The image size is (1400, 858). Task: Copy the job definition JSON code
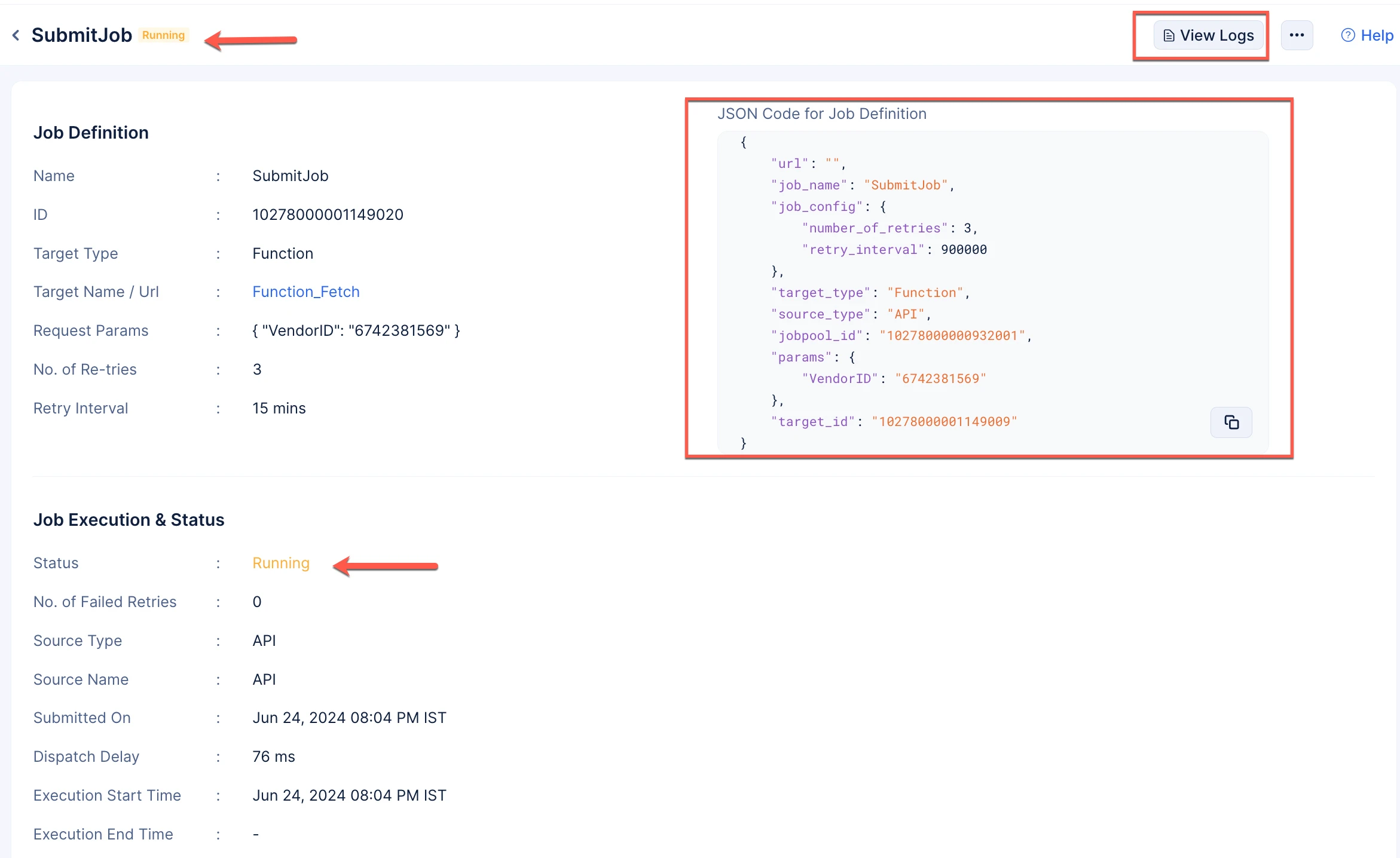click(1231, 422)
